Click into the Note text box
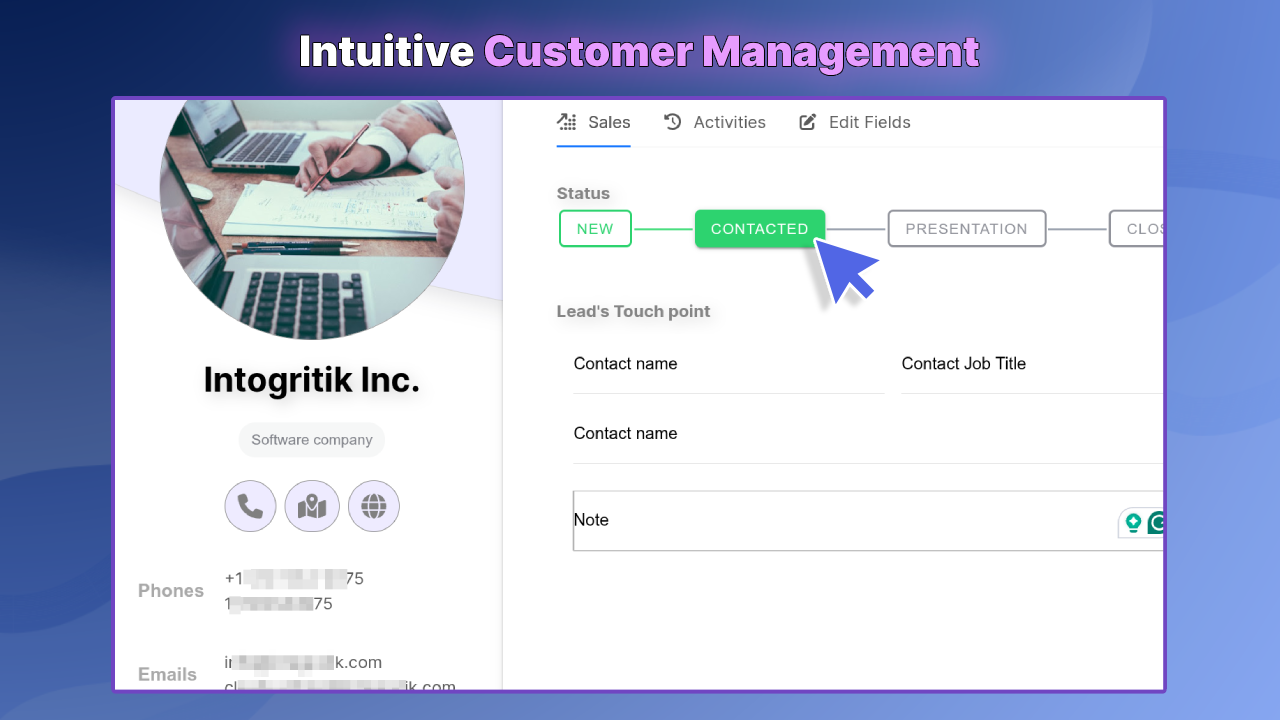1280x720 pixels. 868,521
